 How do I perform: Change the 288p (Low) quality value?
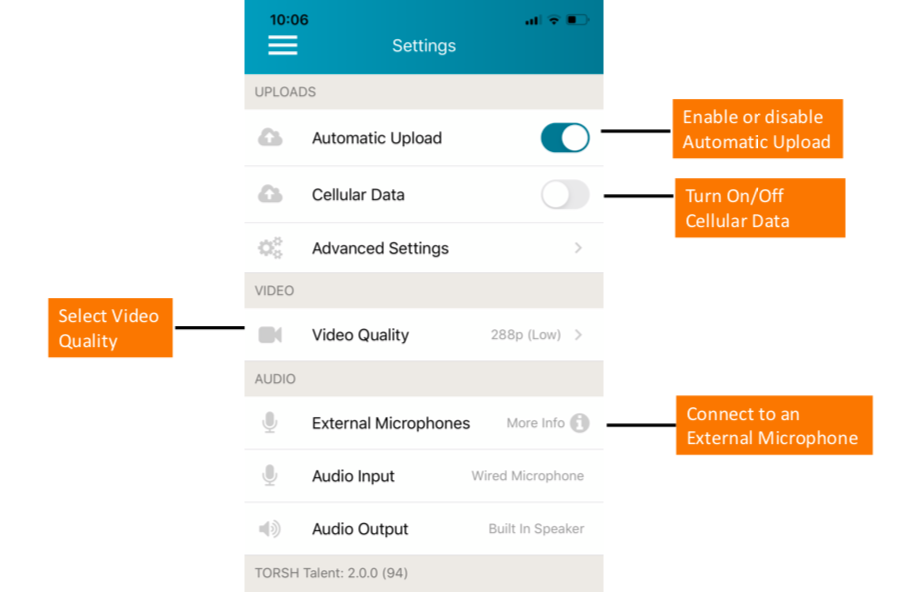(526, 335)
